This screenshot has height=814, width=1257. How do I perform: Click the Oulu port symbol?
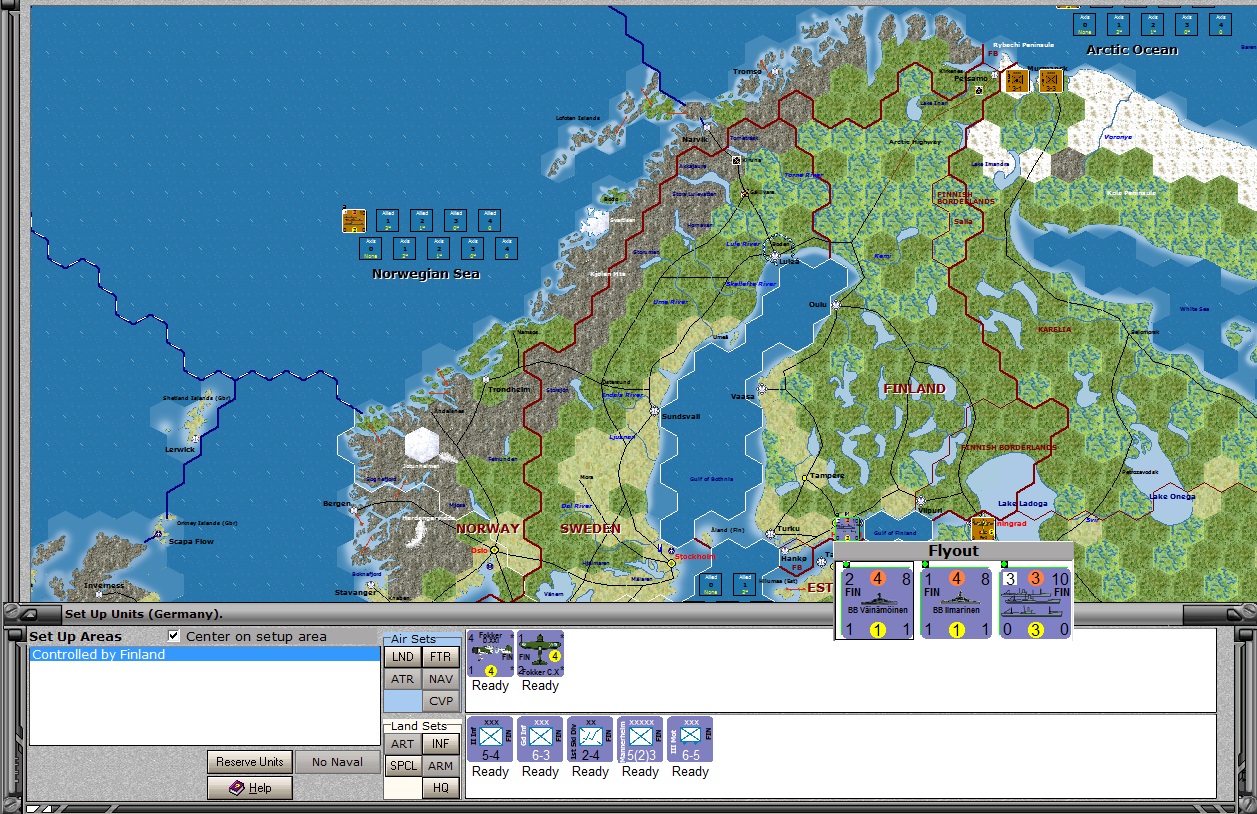pos(836,304)
